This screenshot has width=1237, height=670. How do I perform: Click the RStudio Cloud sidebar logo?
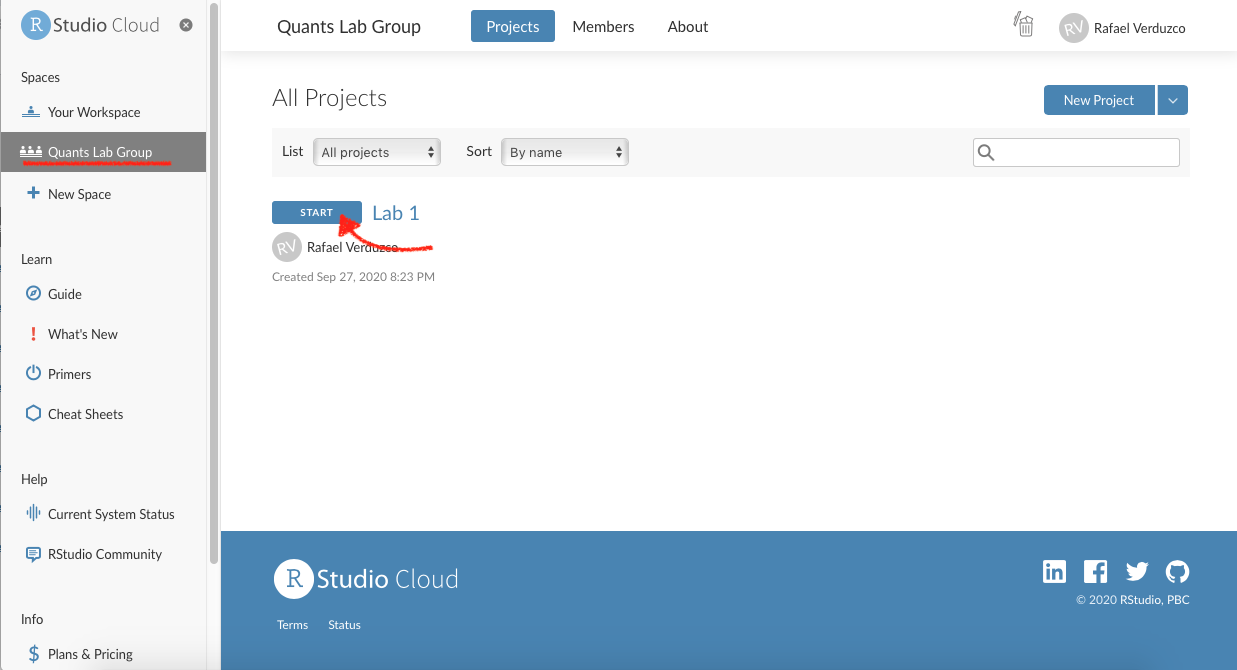[x=90, y=26]
